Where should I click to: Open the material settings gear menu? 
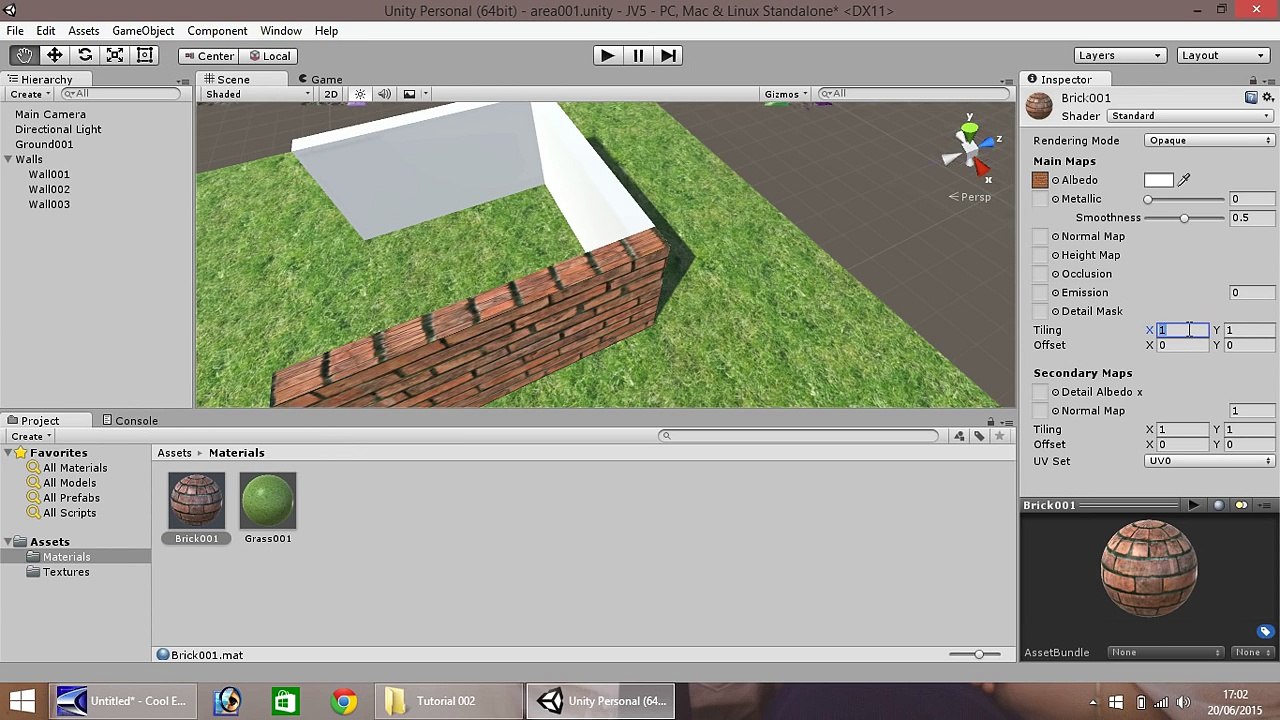1268,97
